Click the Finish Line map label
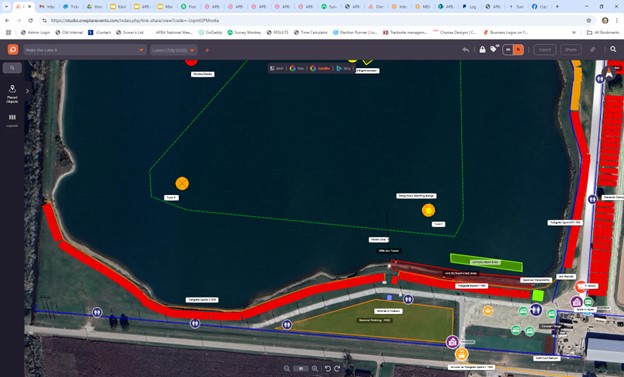Image resolution: width=624 pixels, height=377 pixels. [x=378, y=240]
